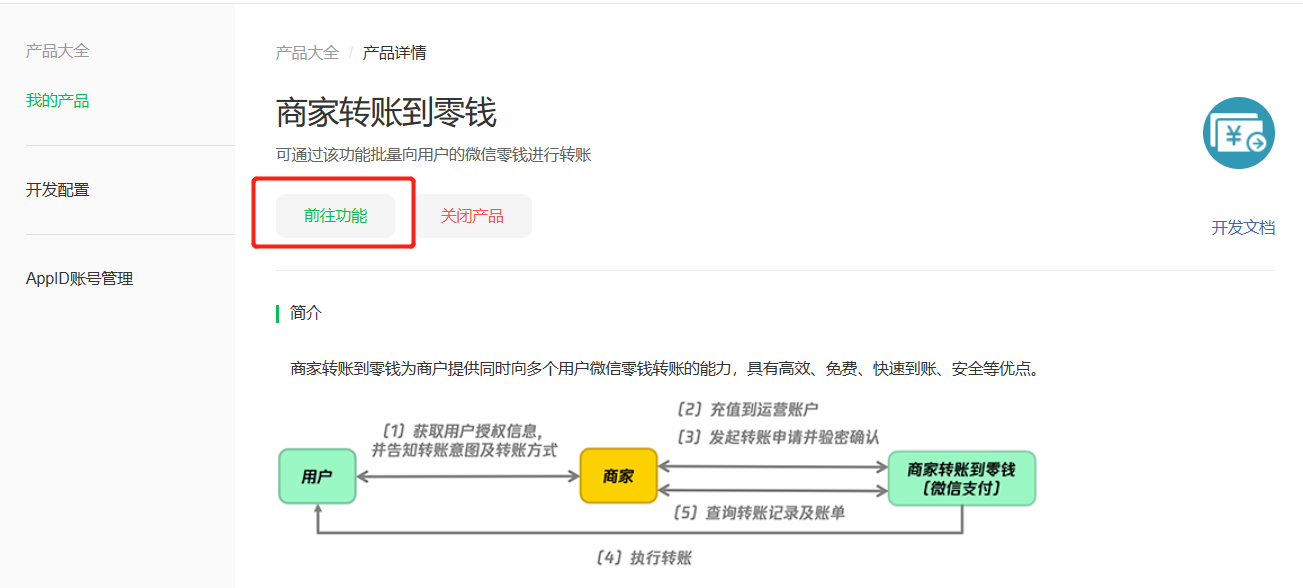Click the 商家转账到零钱 page title

pos(386,113)
